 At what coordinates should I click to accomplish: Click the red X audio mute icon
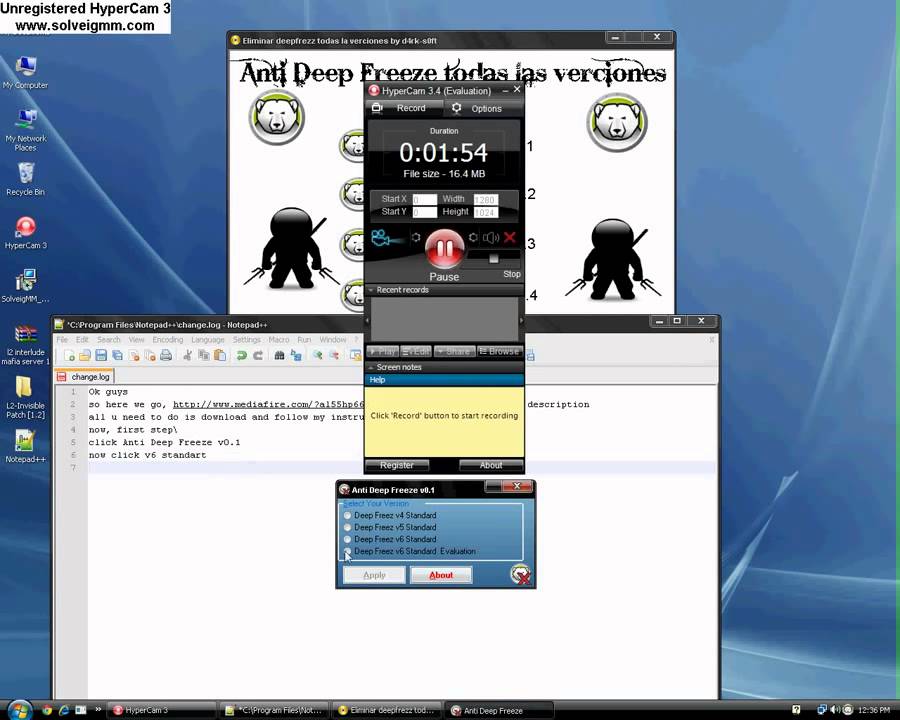pos(510,237)
